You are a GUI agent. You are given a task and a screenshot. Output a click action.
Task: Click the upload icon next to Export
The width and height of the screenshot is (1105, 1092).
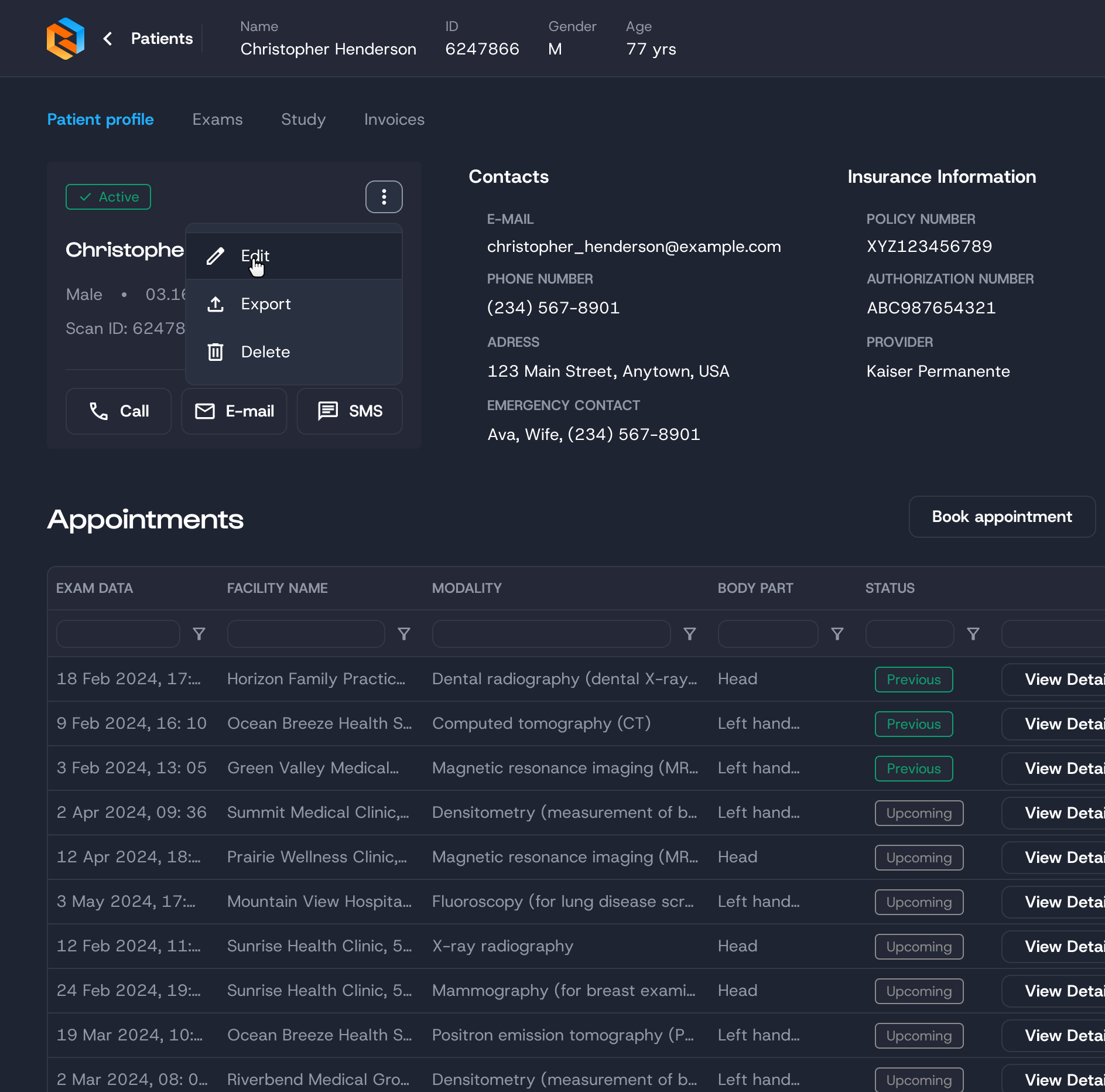pyautogui.click(x=215, y=304)
